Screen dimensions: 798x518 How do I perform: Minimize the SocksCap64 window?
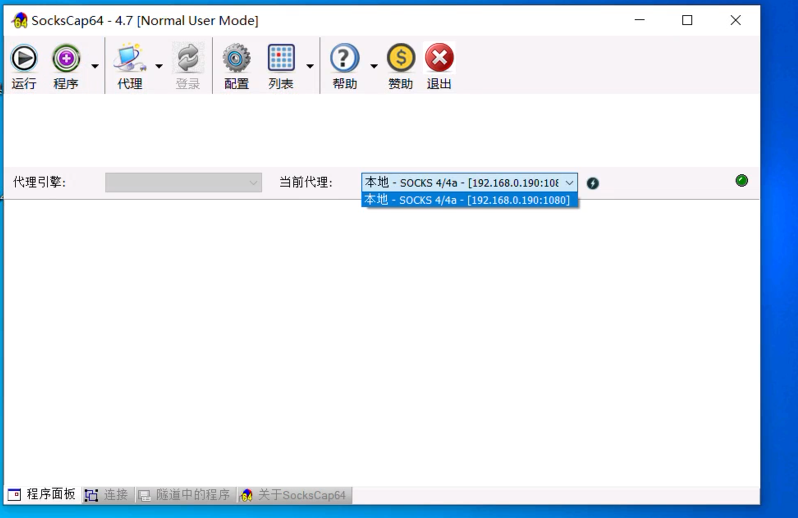pos(640,20)
